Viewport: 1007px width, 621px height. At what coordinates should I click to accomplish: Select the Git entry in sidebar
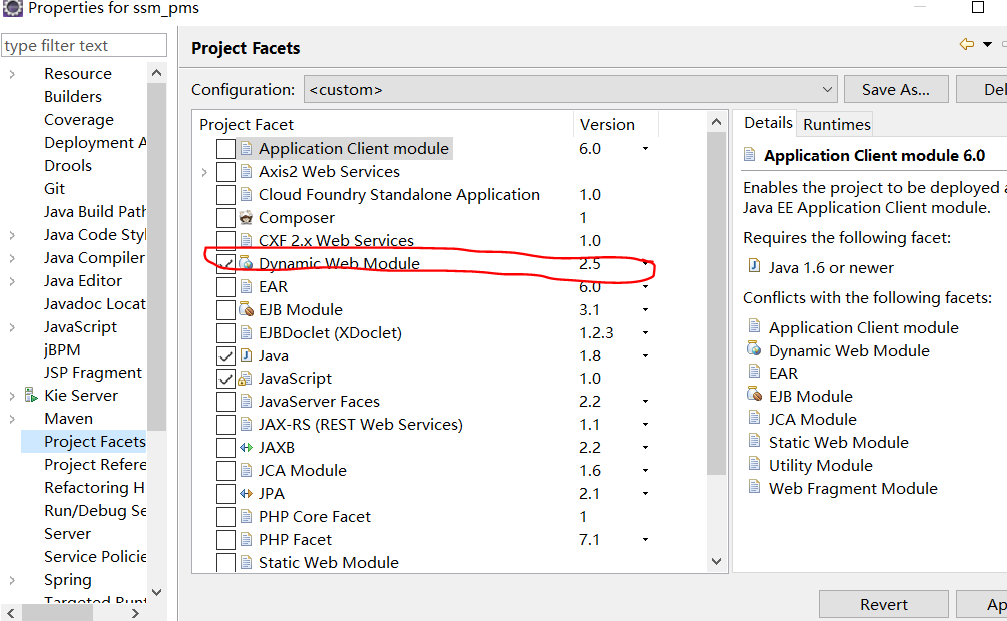(x=55, y=189)
